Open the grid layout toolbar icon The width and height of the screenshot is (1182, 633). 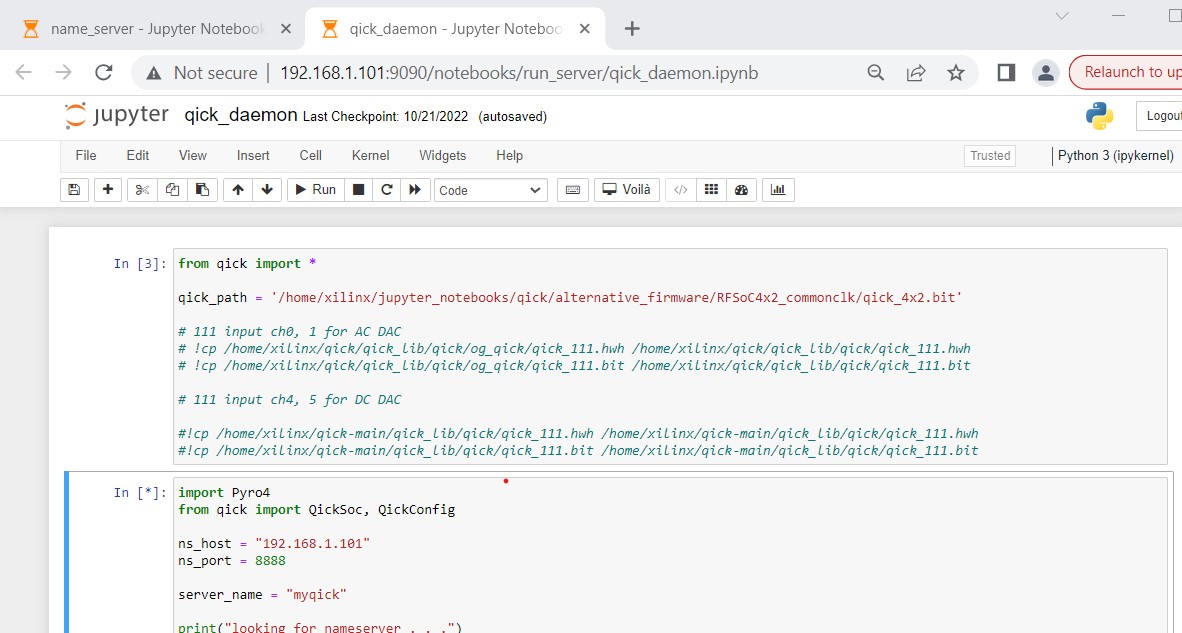pos(711,190)
